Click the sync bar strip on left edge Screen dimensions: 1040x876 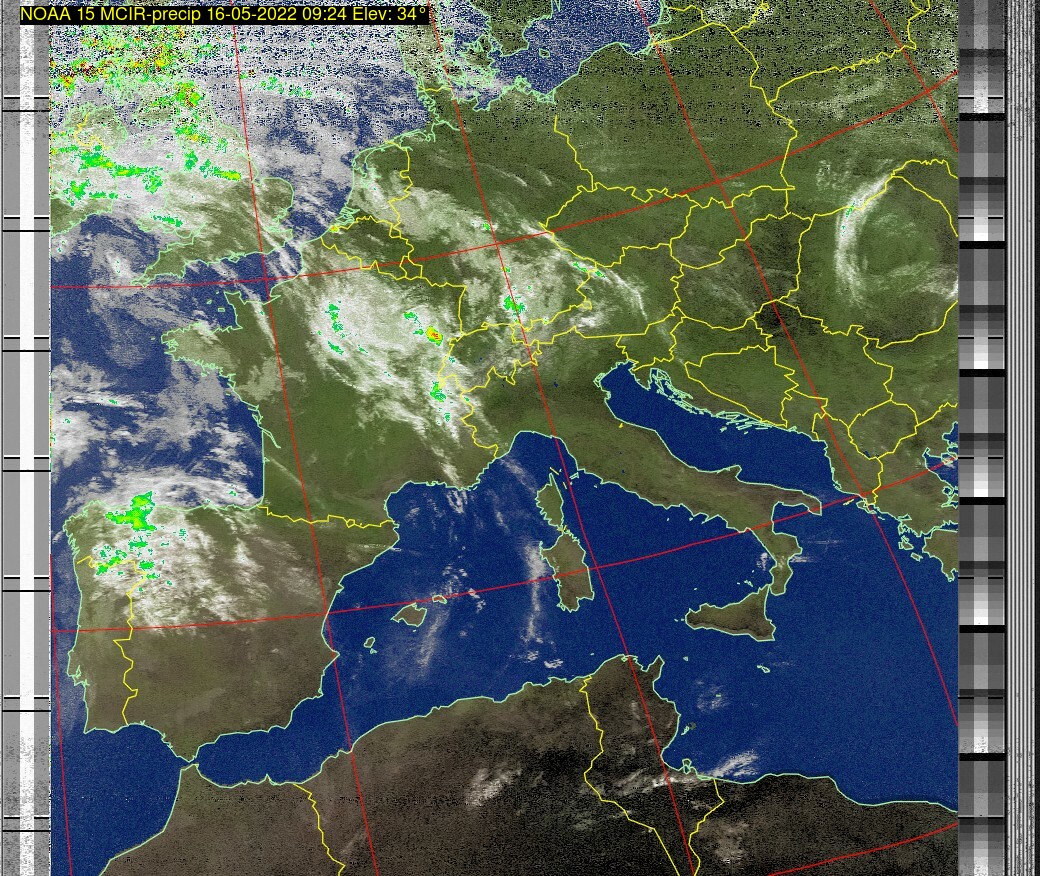[26, 440]
